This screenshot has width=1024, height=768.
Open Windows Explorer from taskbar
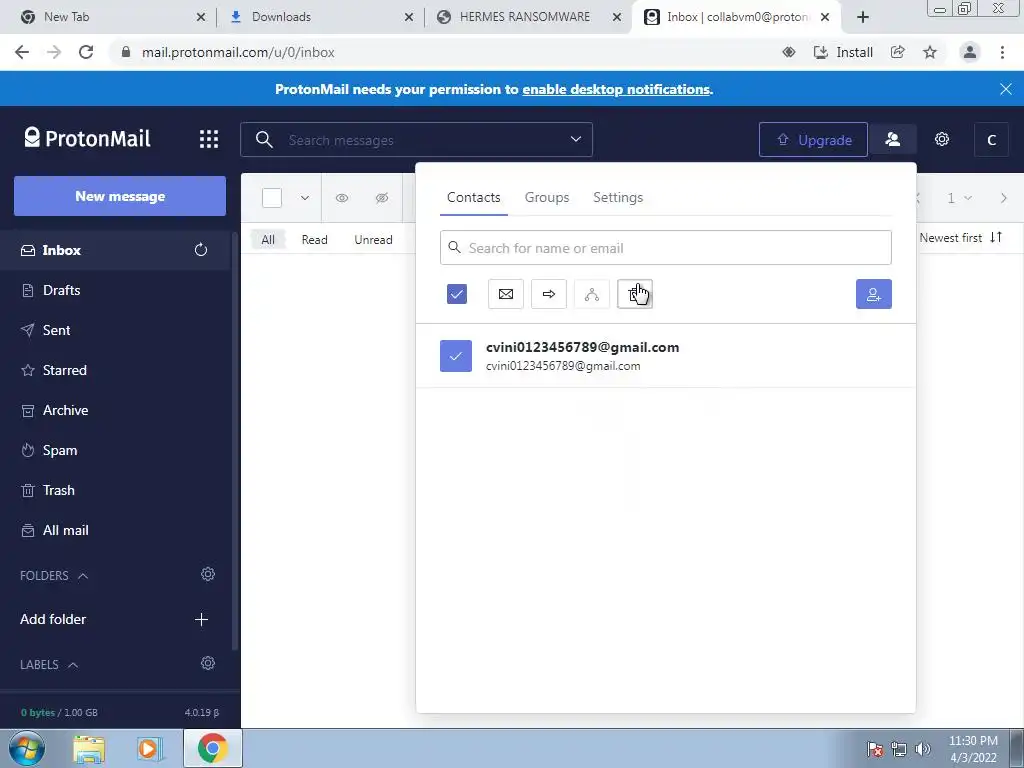(89, 749)
